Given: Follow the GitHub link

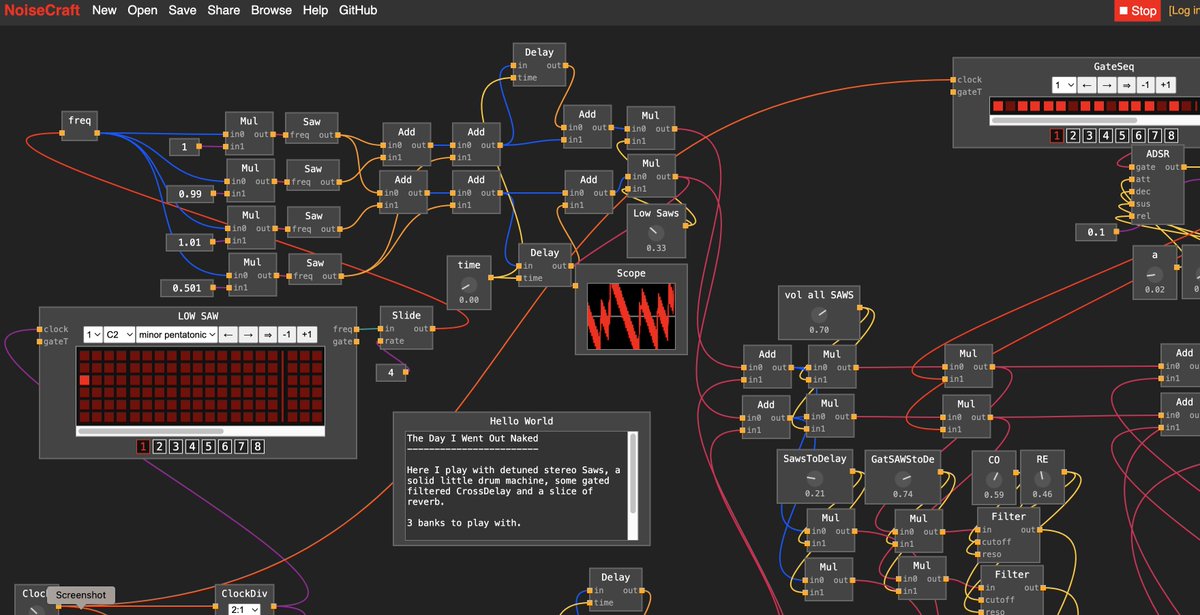Looking at the screenshot, I should coord(358,10).
